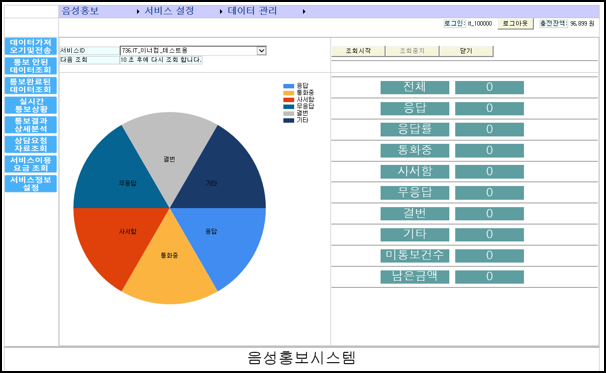
Task: Click the 로그아웃 button
Action: pyautogui.click(x=515, y=24)
